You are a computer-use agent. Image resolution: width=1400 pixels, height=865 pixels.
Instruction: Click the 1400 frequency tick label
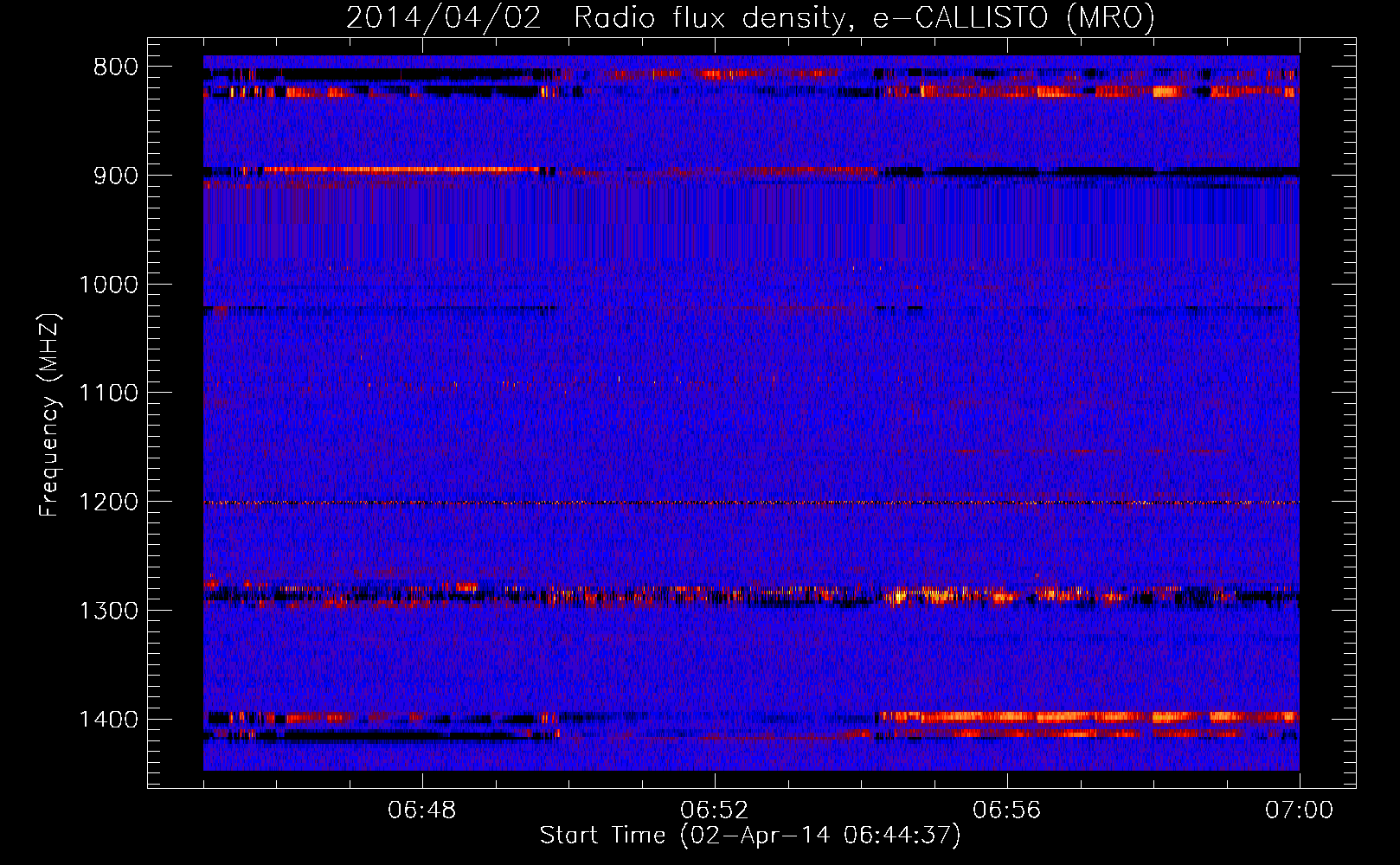[x=108, y=720]
